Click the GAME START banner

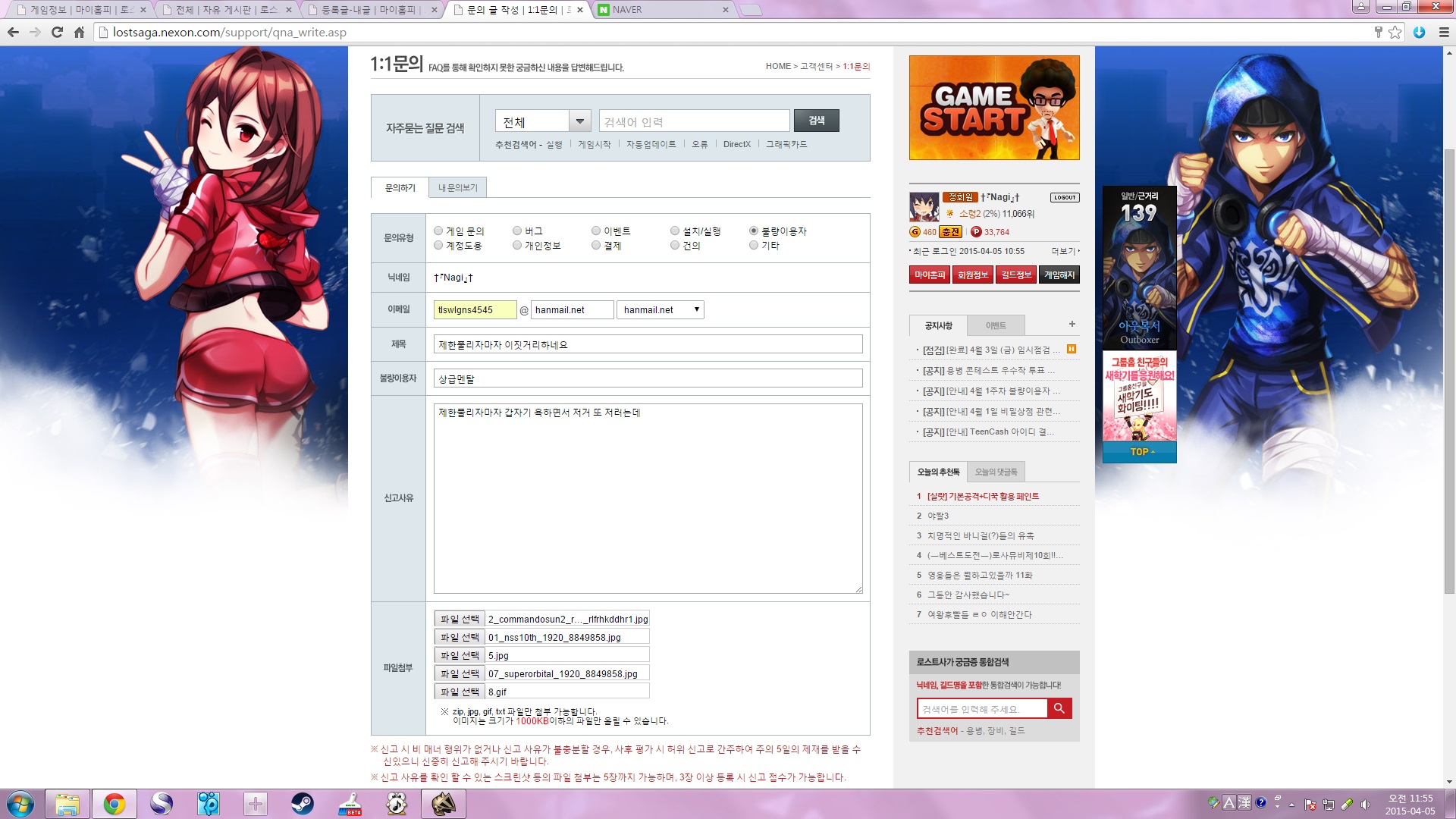click(x=994, y=108)
